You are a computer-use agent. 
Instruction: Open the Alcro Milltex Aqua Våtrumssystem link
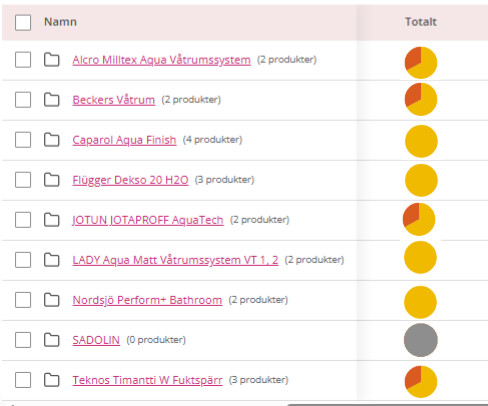pyautogui.click(x=161, y=60)
